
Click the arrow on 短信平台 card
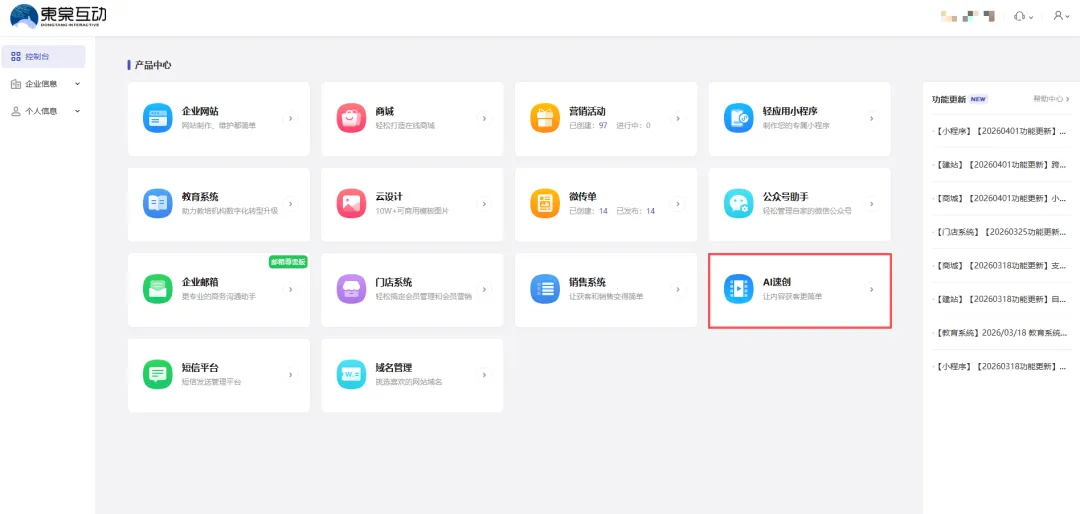(291, 375)
